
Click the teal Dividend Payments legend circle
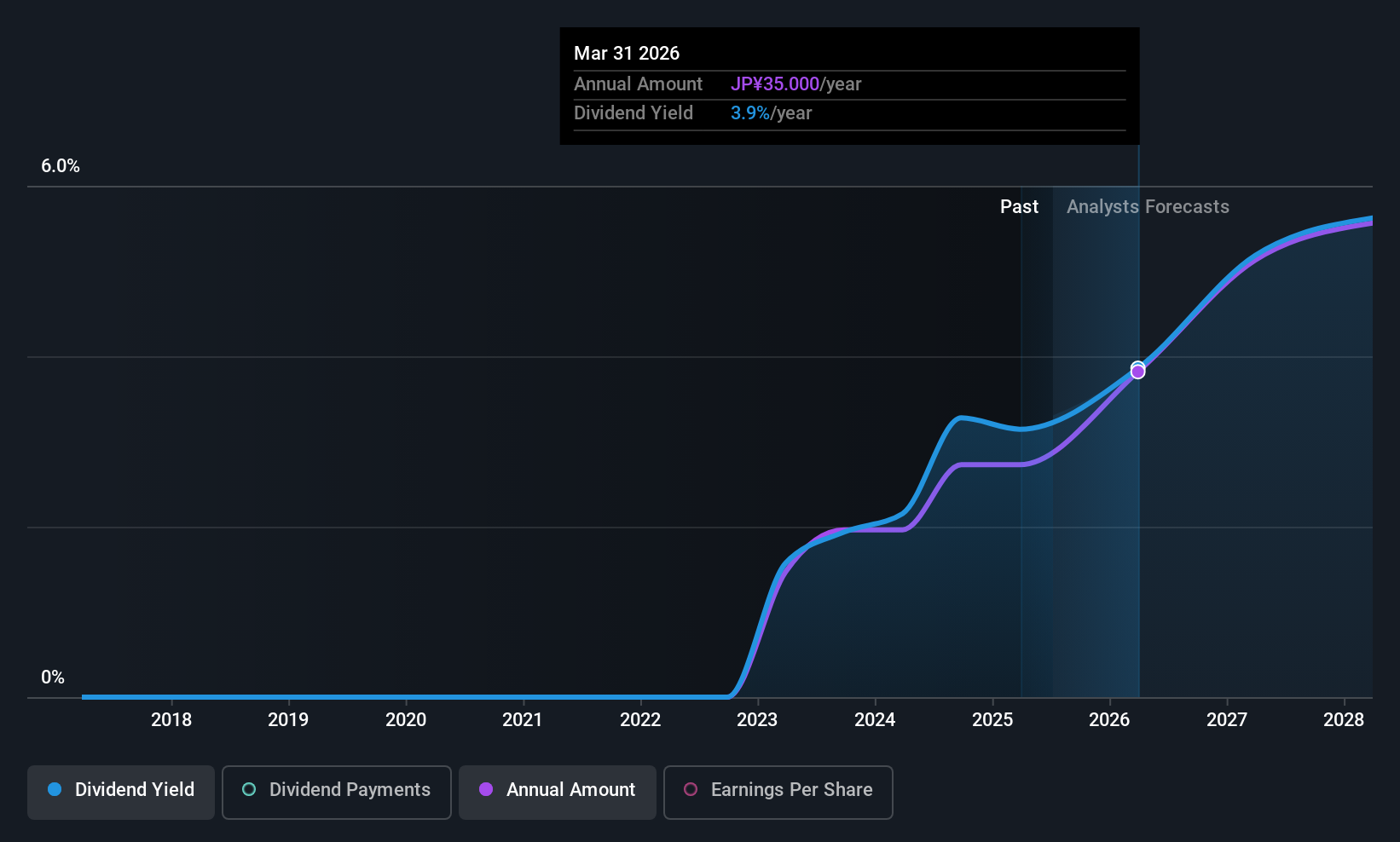(249, 789)
